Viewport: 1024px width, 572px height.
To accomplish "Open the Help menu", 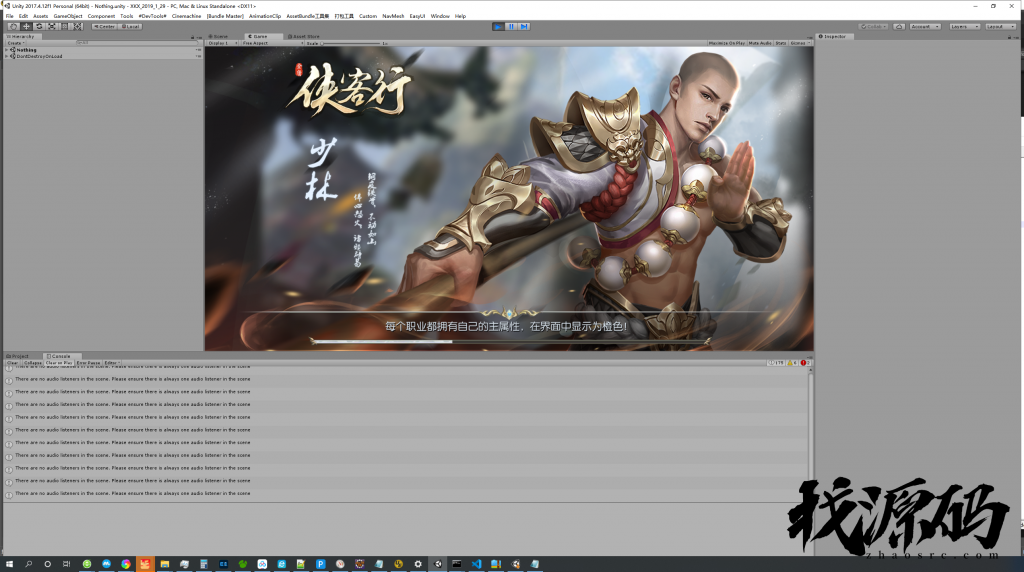I will click(460, 16).
